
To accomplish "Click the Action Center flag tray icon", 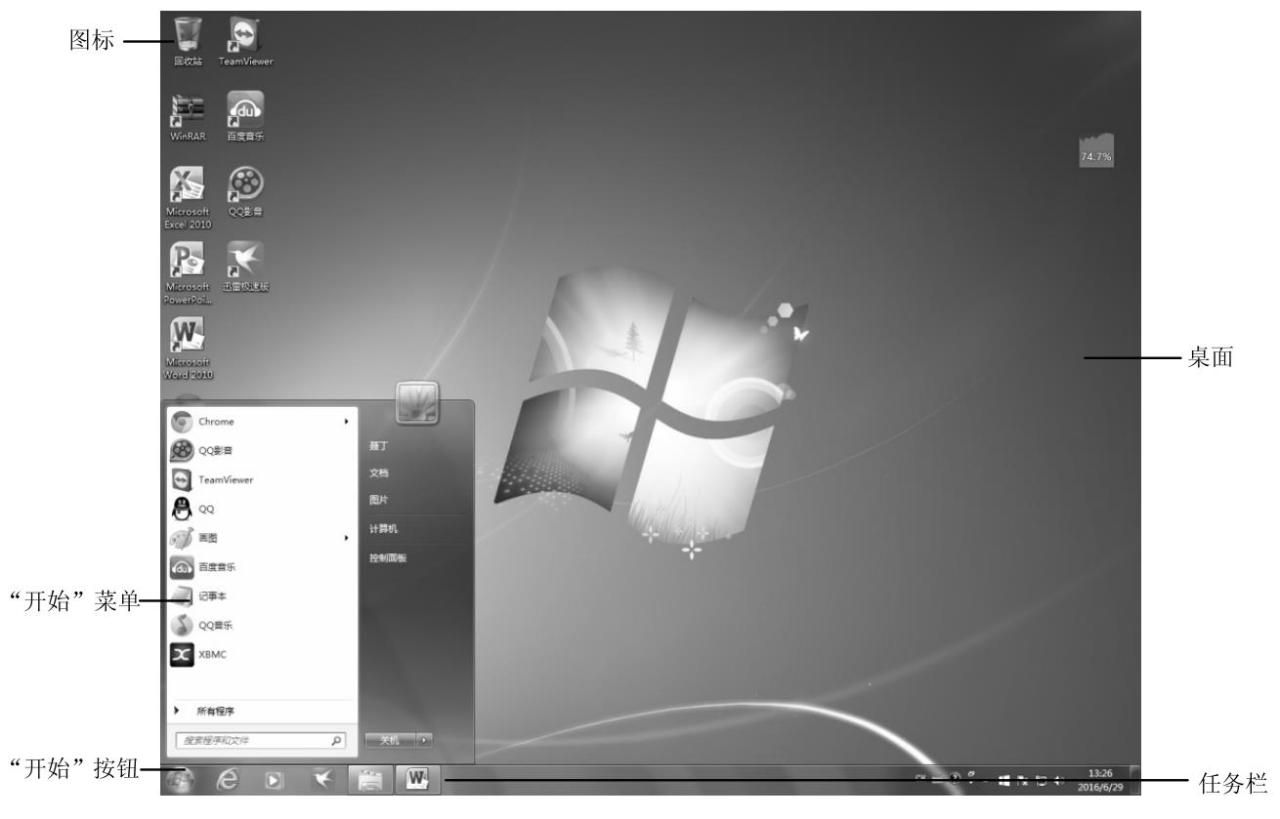I will click(x=1021, y=781).
